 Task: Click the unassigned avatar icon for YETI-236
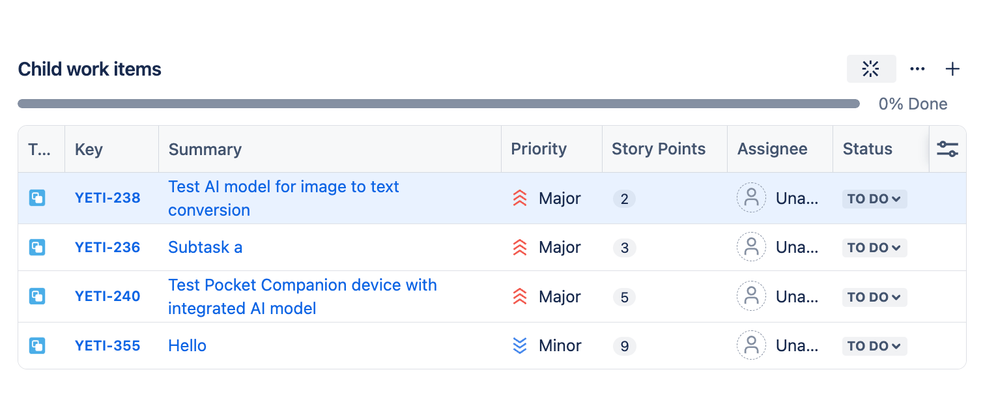(751, 247)
